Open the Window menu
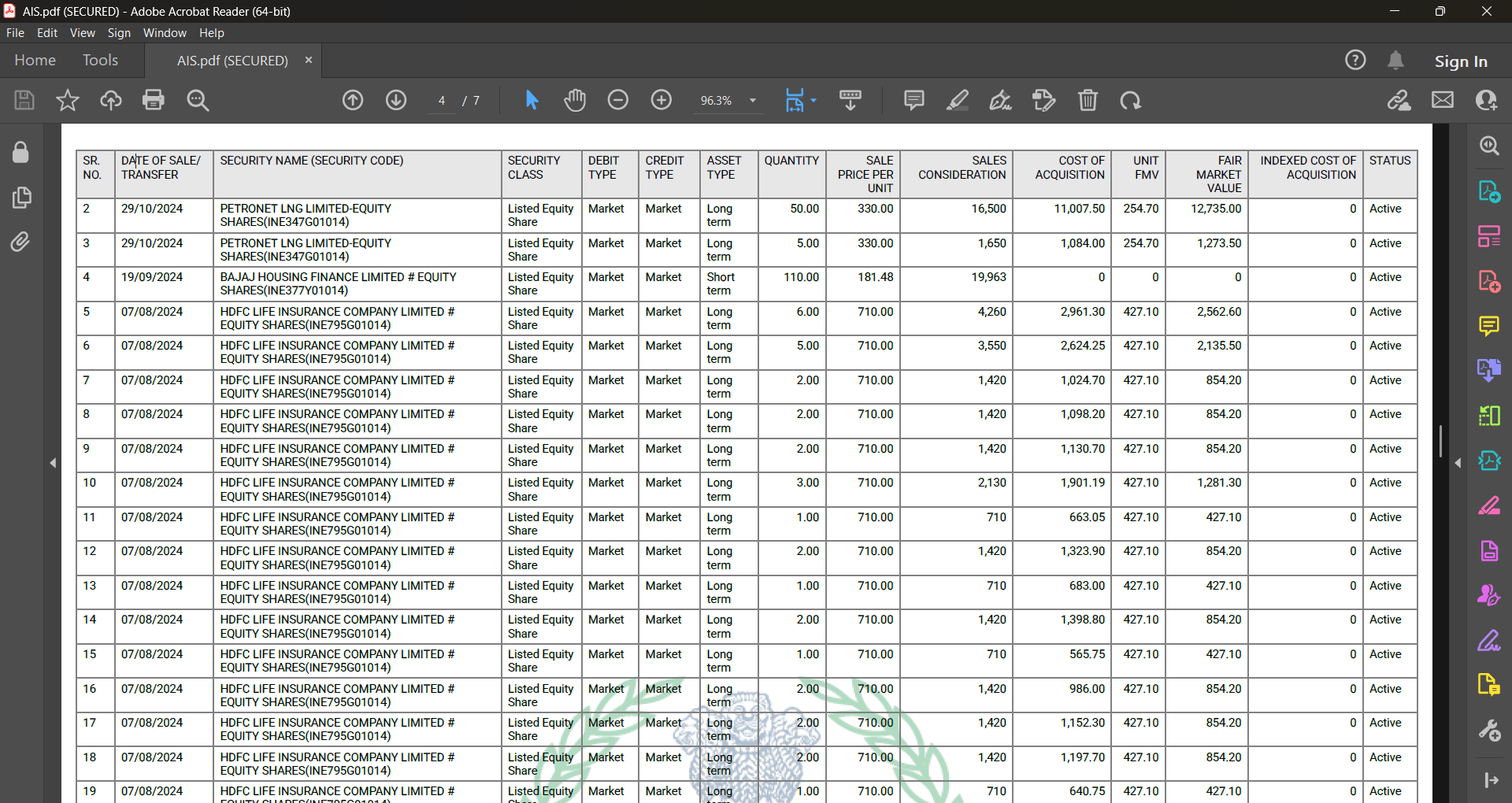Image resolution: width=1512 pixels, height=803 pixels. point(165,33)
